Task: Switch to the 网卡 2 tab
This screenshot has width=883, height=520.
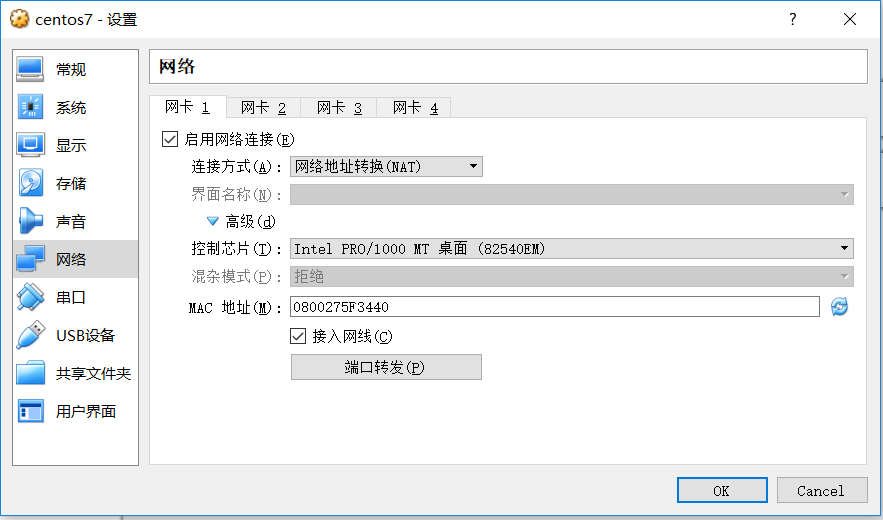Action: coord(264,108)
